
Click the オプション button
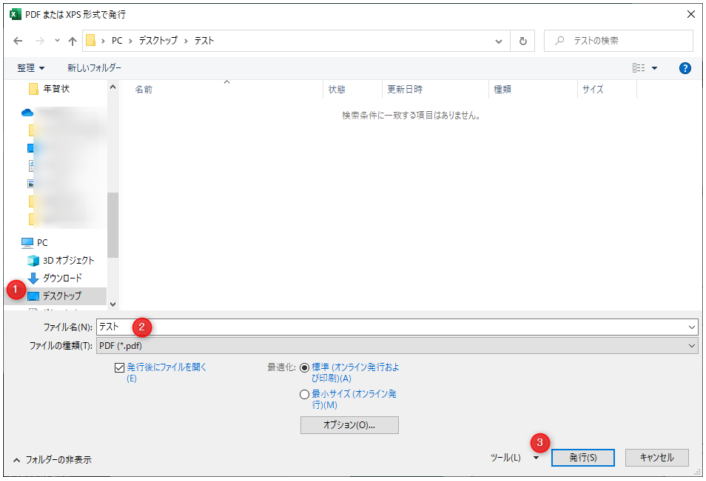(349, 425)
